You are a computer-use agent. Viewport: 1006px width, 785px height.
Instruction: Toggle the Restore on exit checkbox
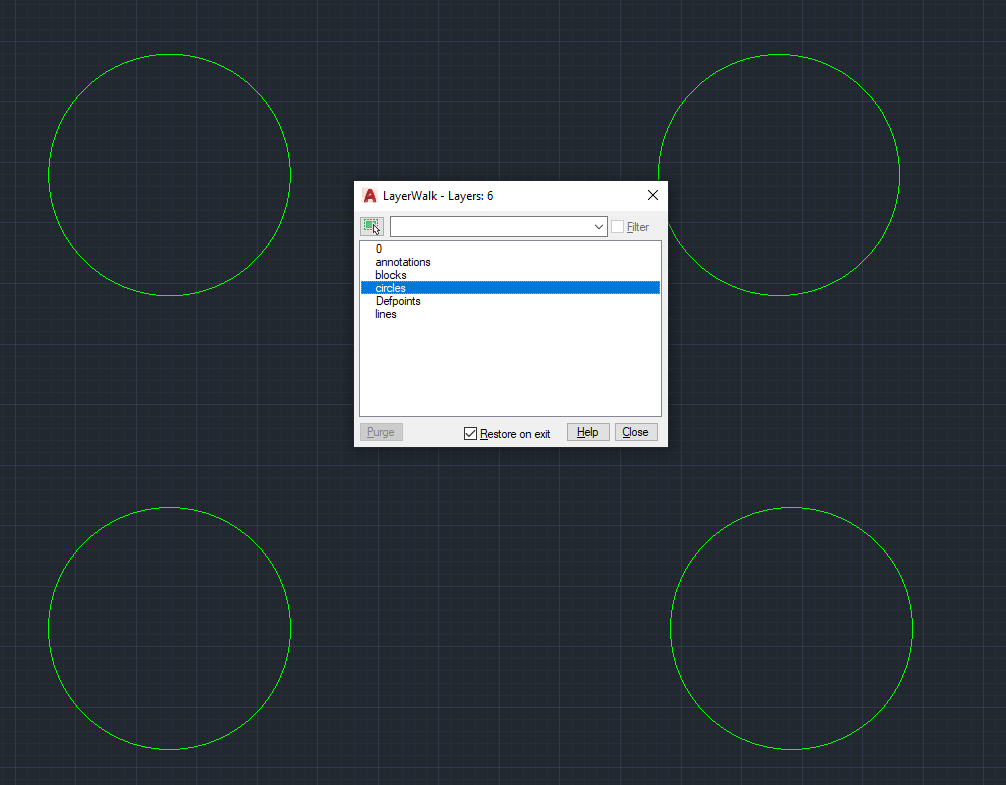[470, 434]
